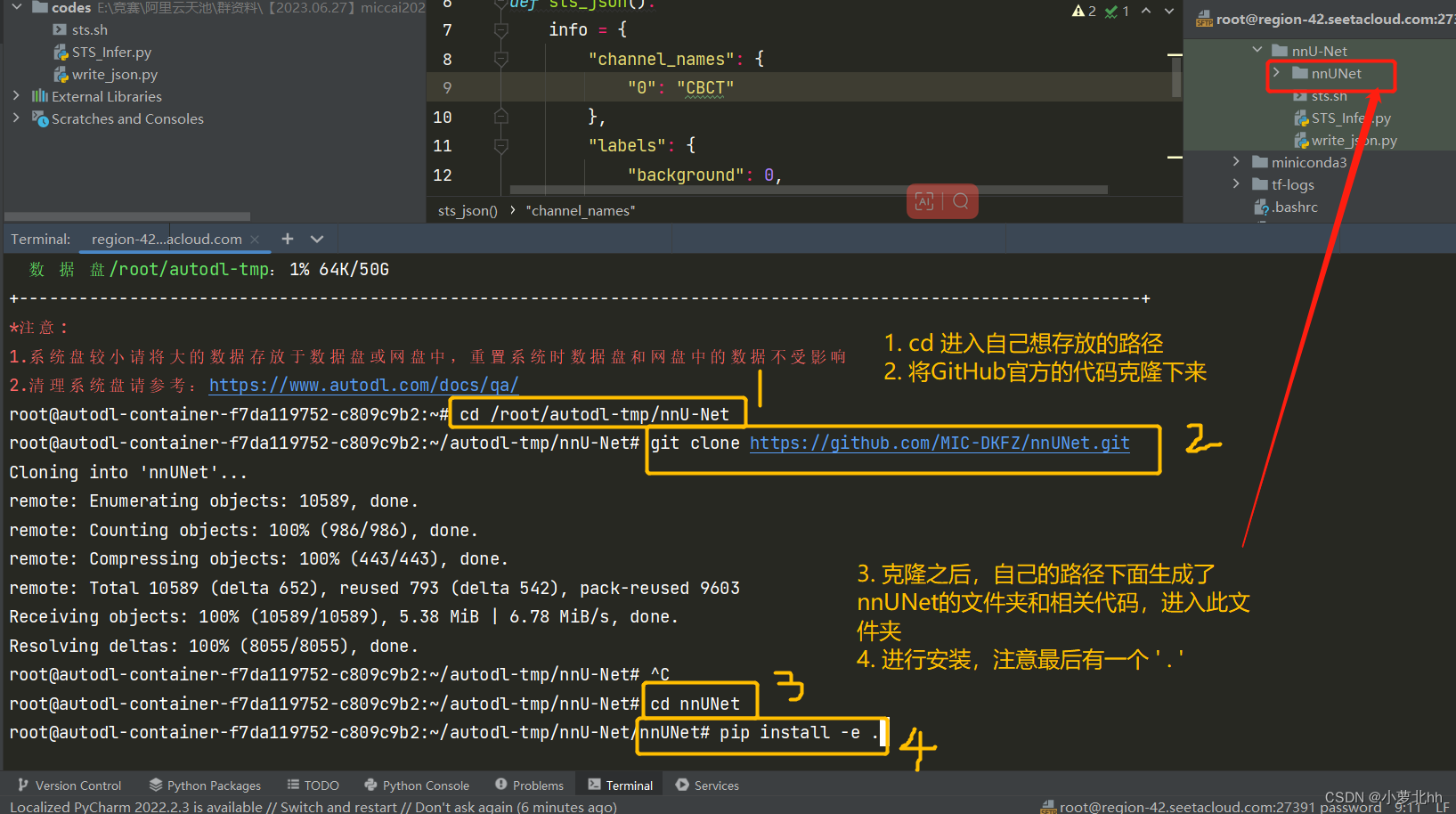Screen dimensions: 1456x814
Task: Jump to next highlighted error arrow
Action: (1169, 11)
